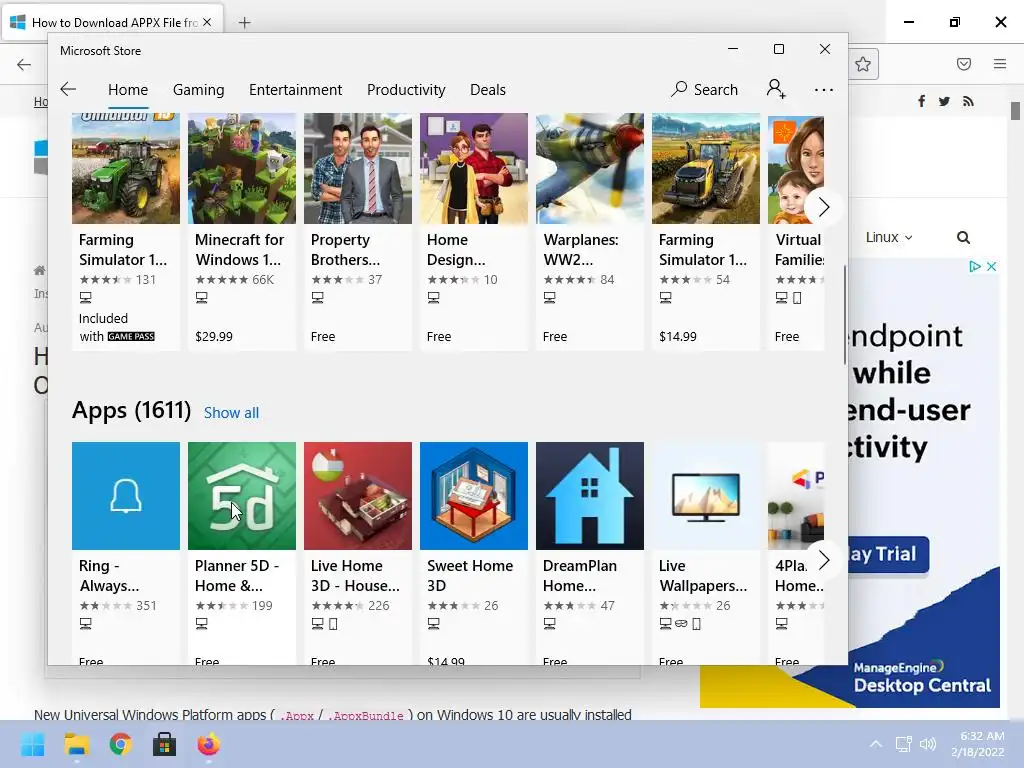
Task: Show hidden system tray icons
Action: coord(876,744)
